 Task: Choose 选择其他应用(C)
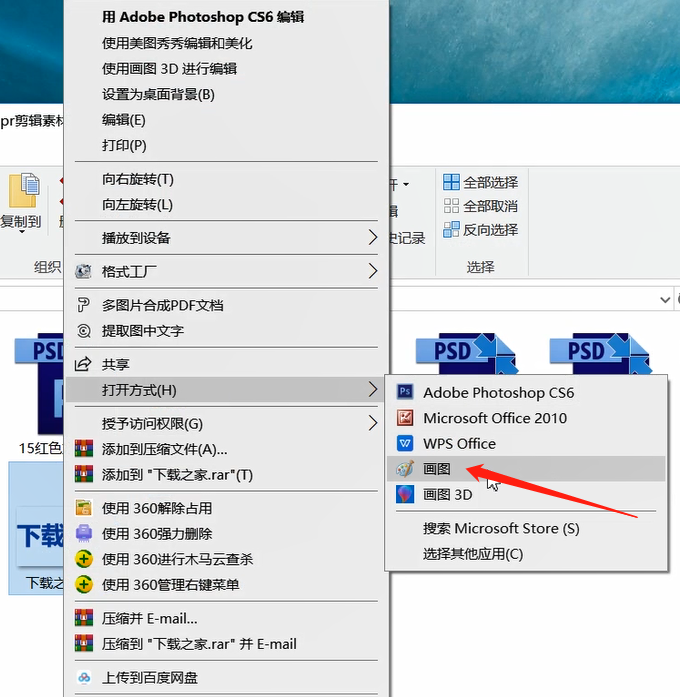(x=473, y=554)
